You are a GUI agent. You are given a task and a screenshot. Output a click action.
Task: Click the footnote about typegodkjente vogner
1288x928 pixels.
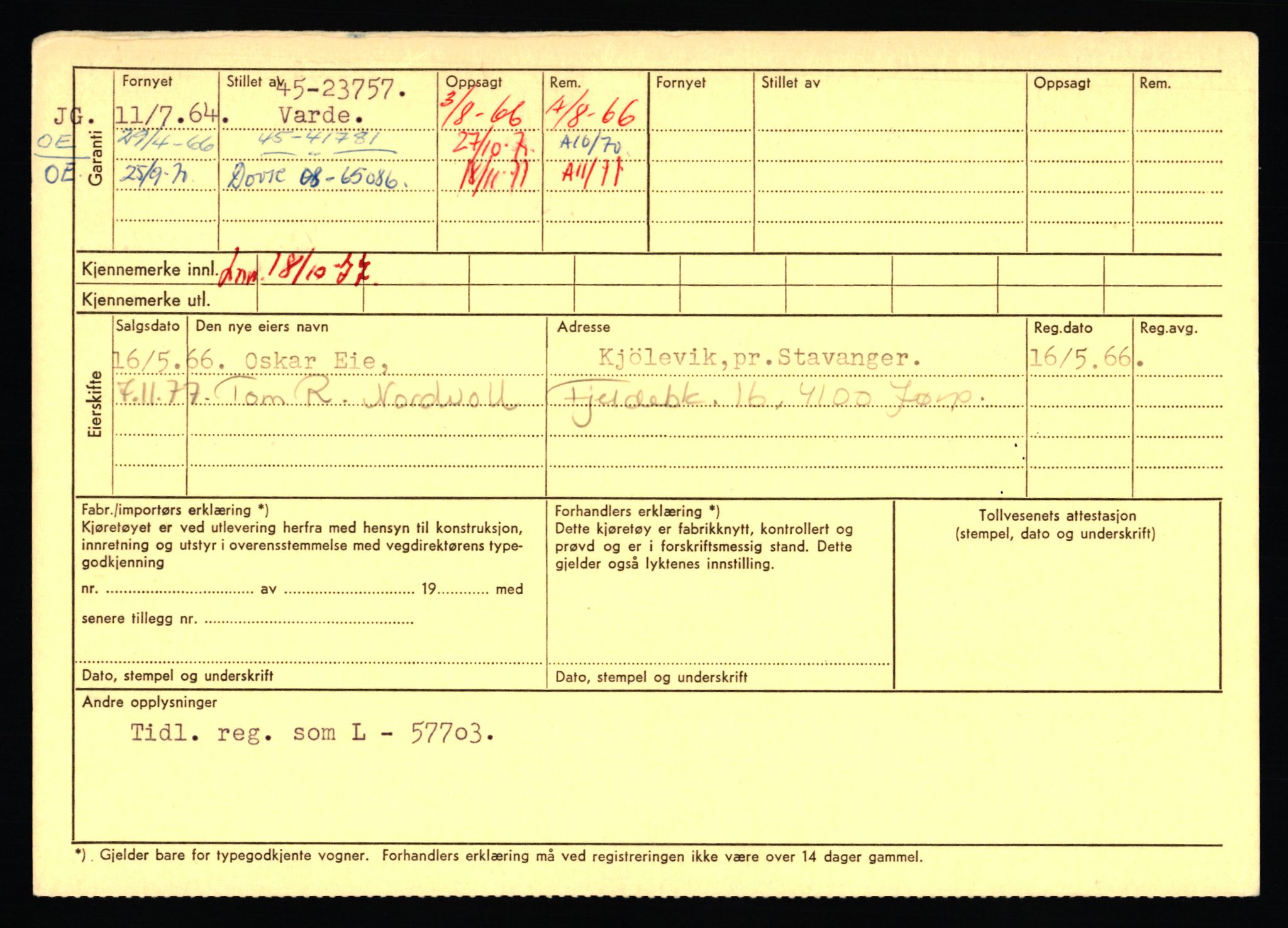(x=499, y=856)
